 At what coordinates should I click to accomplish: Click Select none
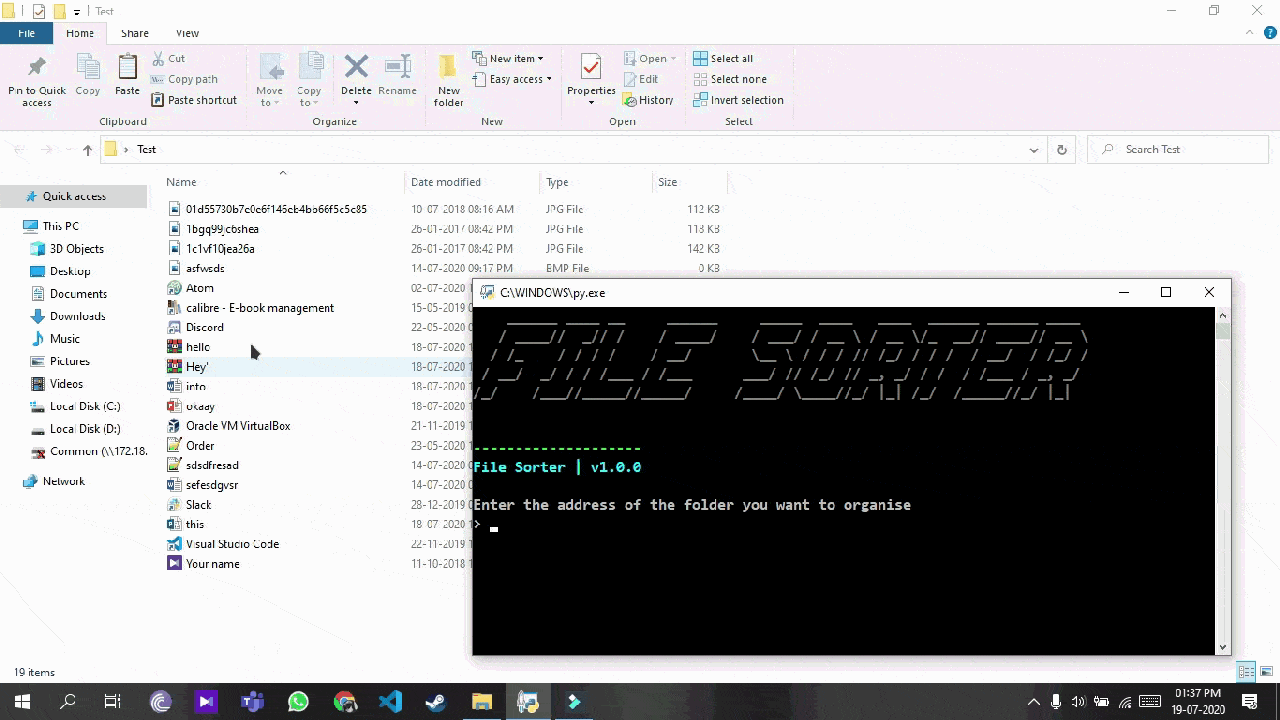[730, 79]
